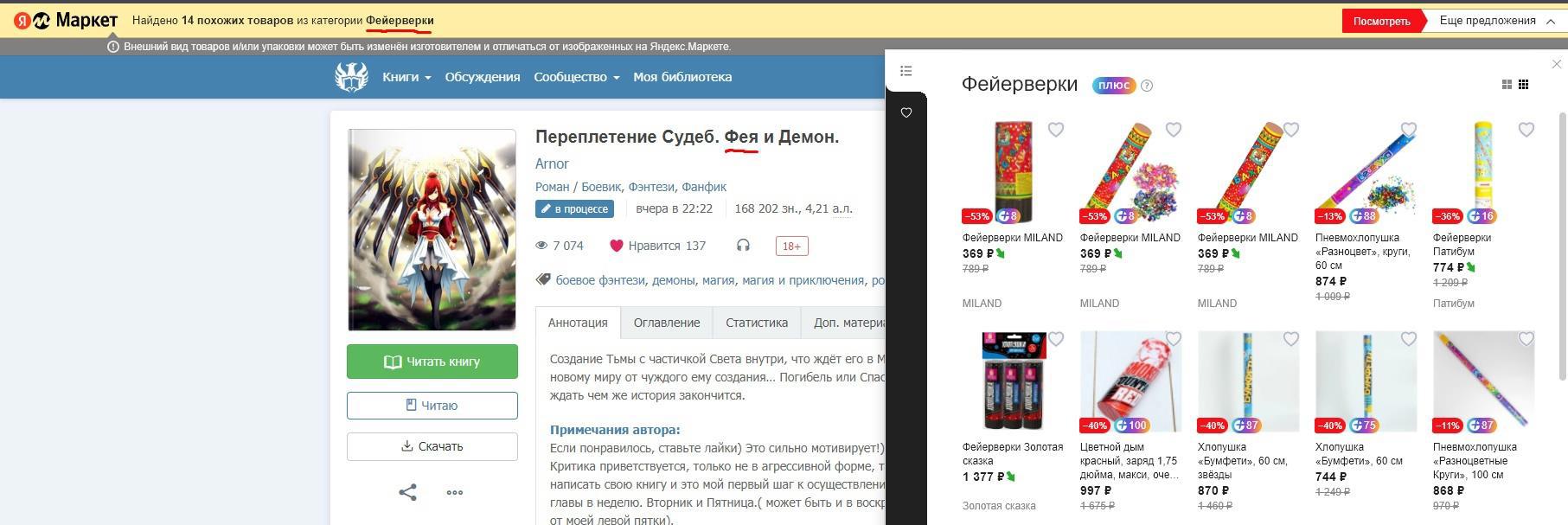Click the green Читать книгу button

coord(432,362)
